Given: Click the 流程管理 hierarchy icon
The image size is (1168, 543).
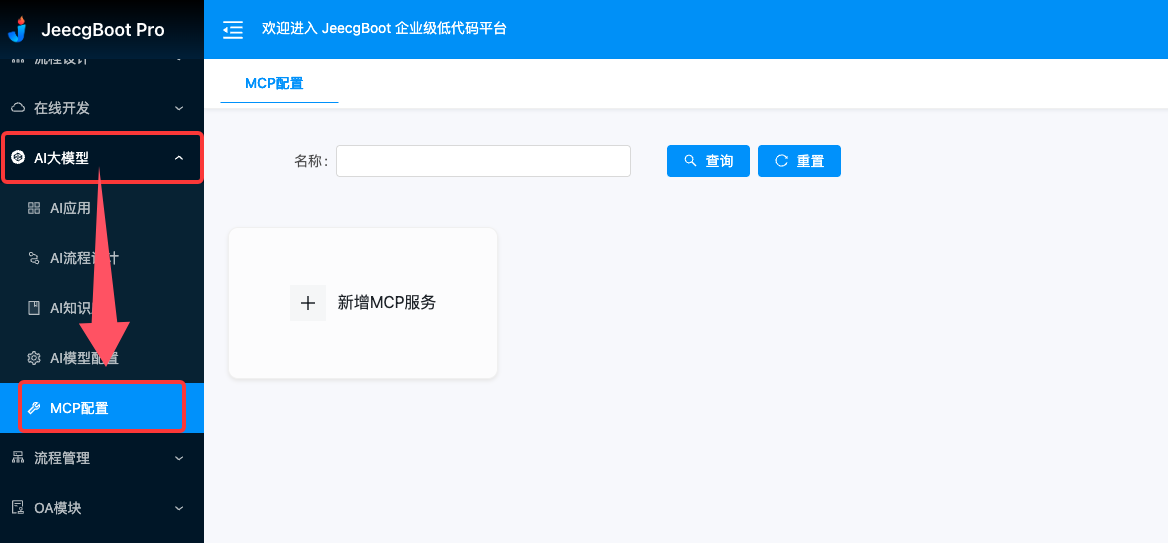Looking at the screenshot, I should [18, 458].
